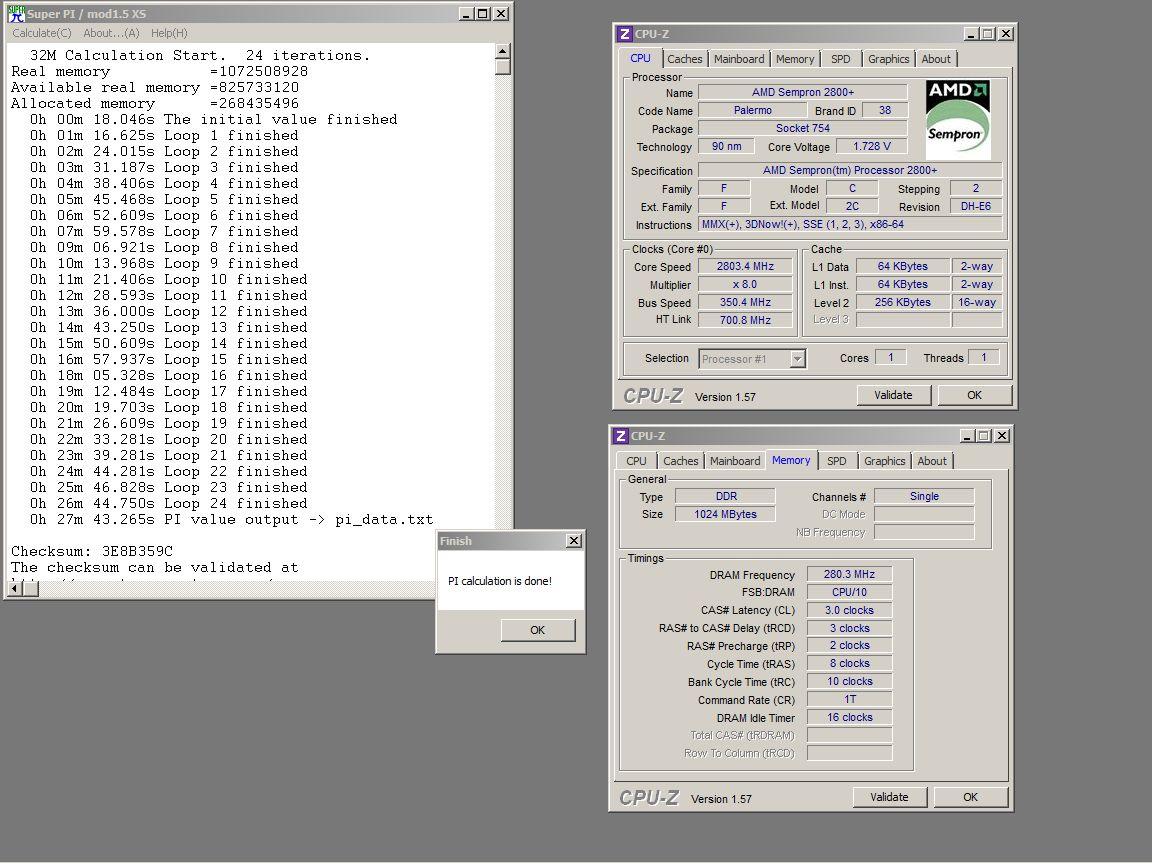The image size is (1152, 864).
Task: Switch to Caches tab in upper CPU-Z window
Action: [x=685, y=59]
